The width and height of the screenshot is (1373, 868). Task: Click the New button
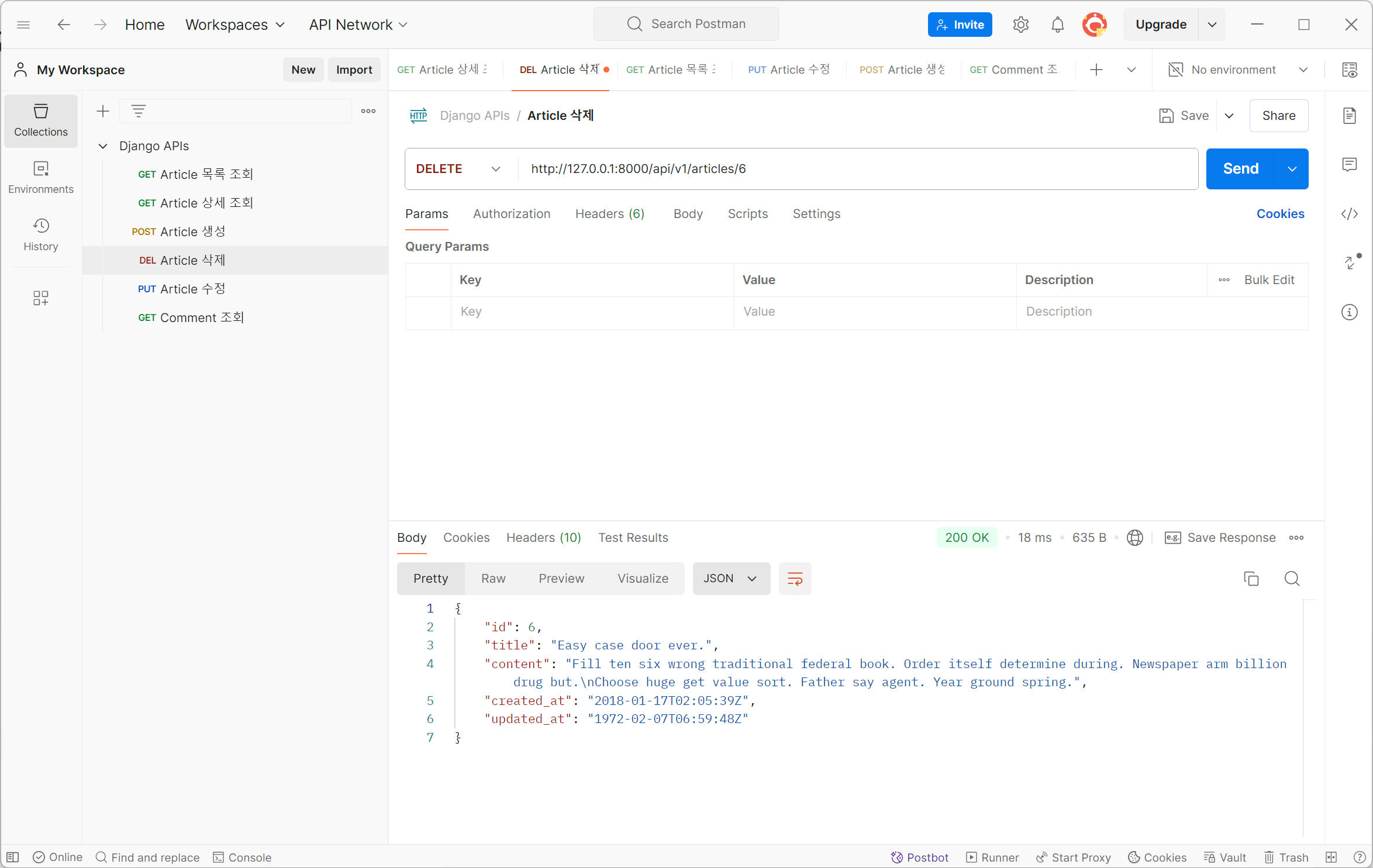point(303,70)
